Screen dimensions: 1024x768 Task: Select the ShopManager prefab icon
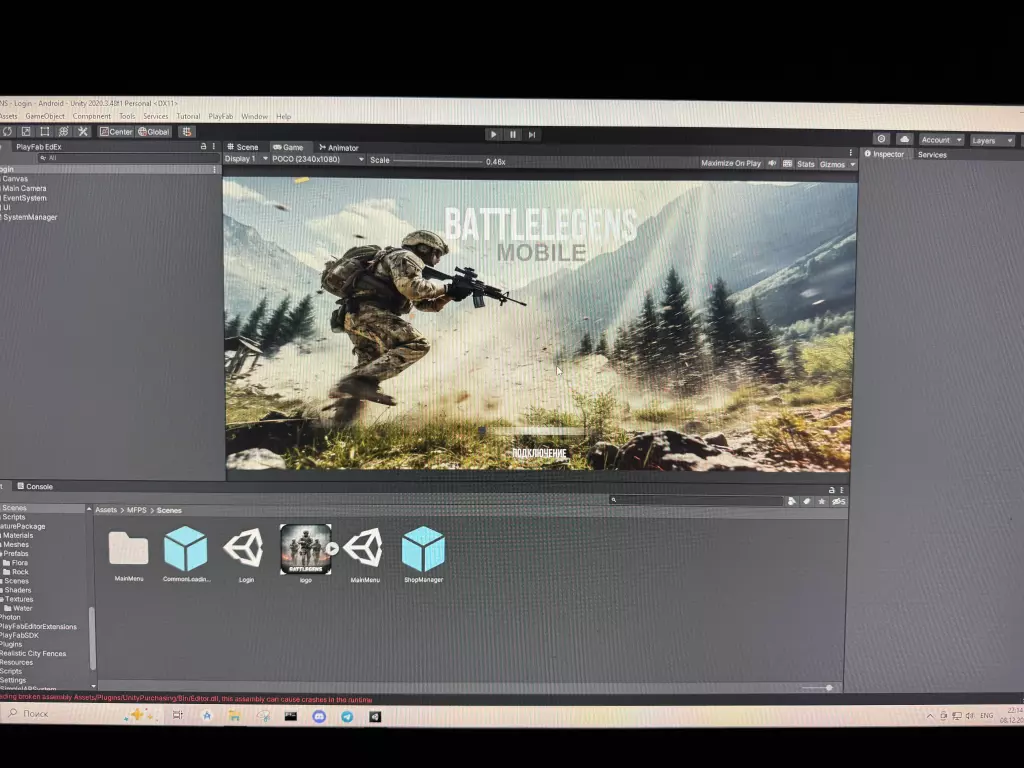[x=423, y=550]
